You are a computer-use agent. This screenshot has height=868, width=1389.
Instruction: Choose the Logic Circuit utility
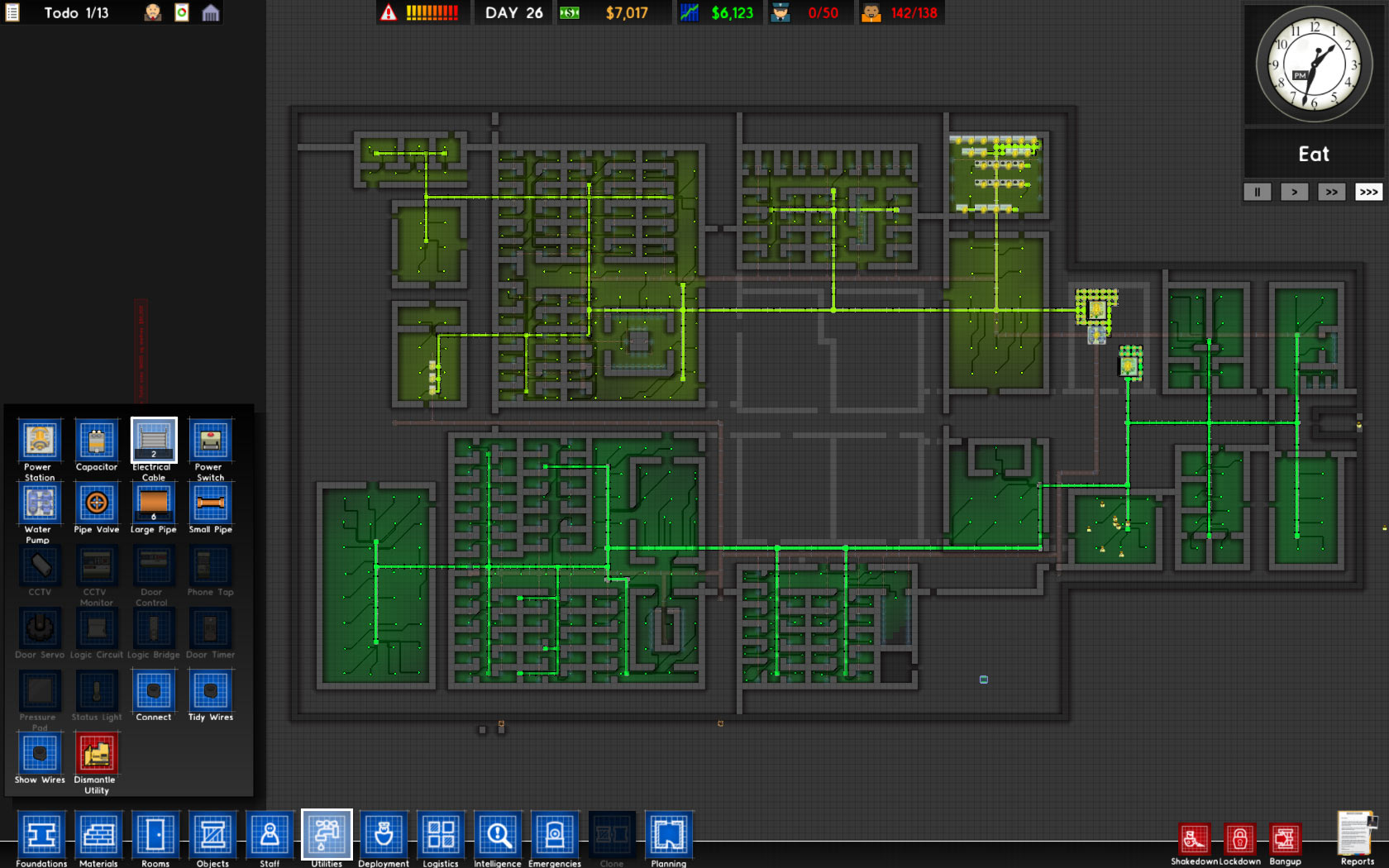click(x=97, y=628)
